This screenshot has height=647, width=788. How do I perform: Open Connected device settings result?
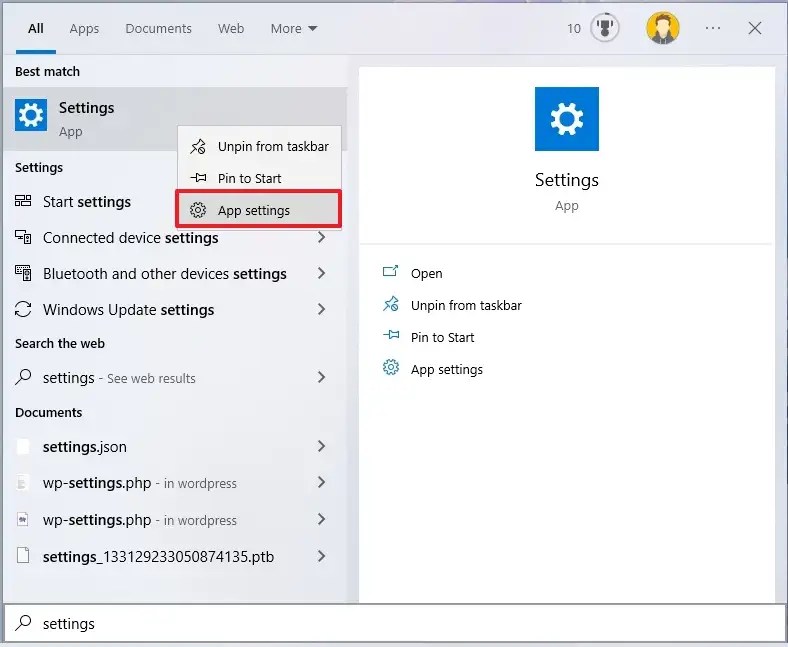[x=175, y=237]
